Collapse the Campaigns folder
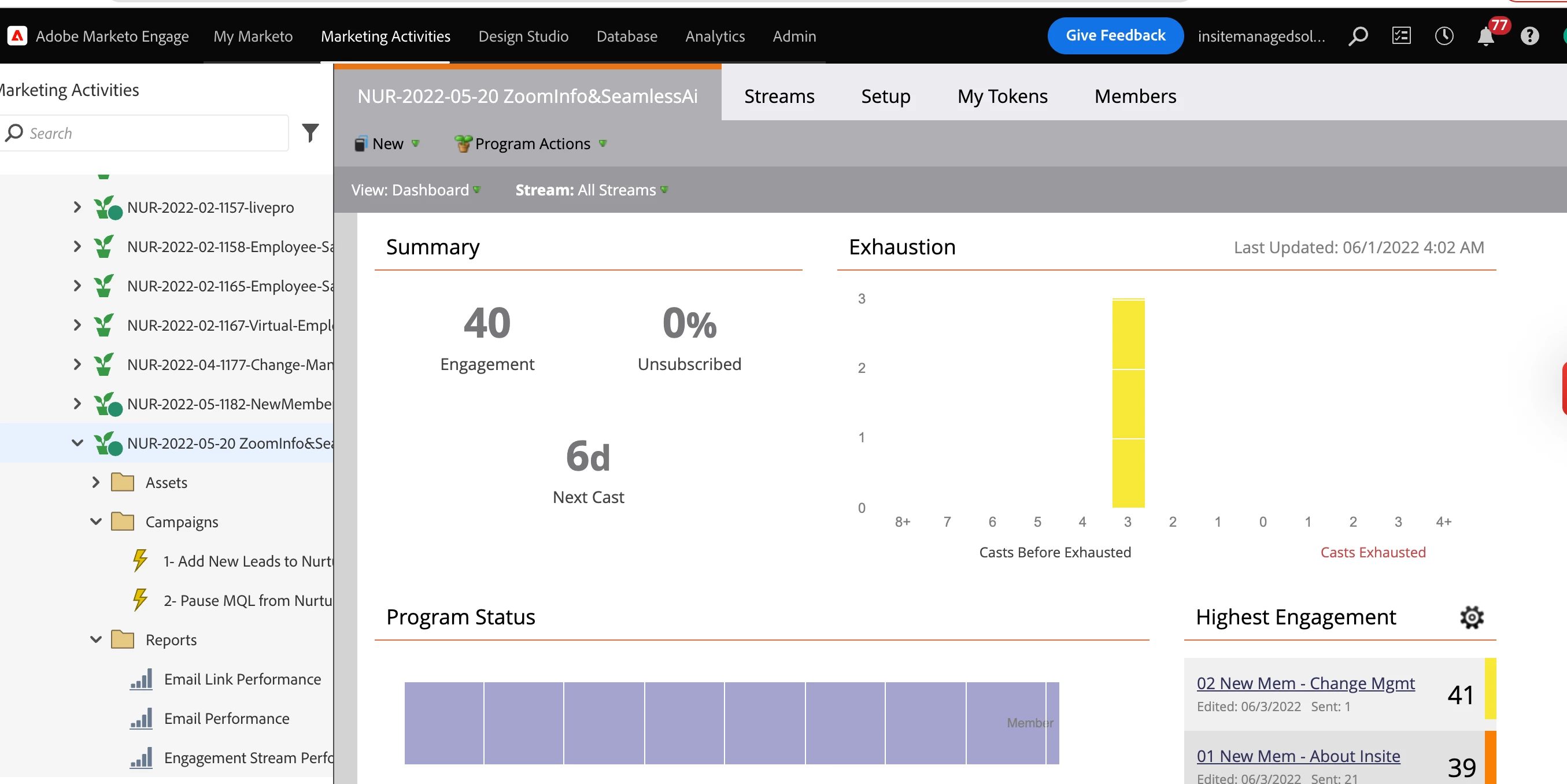1567x784 pixels. tap(95, 522)
